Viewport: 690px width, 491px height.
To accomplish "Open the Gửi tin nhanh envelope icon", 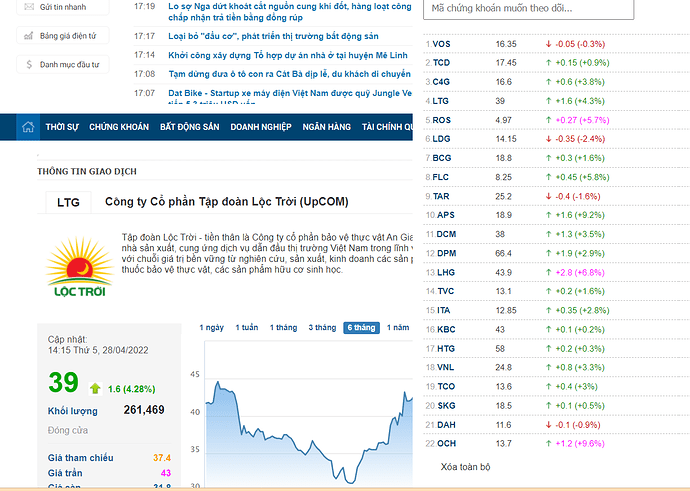I will (29, 7).
